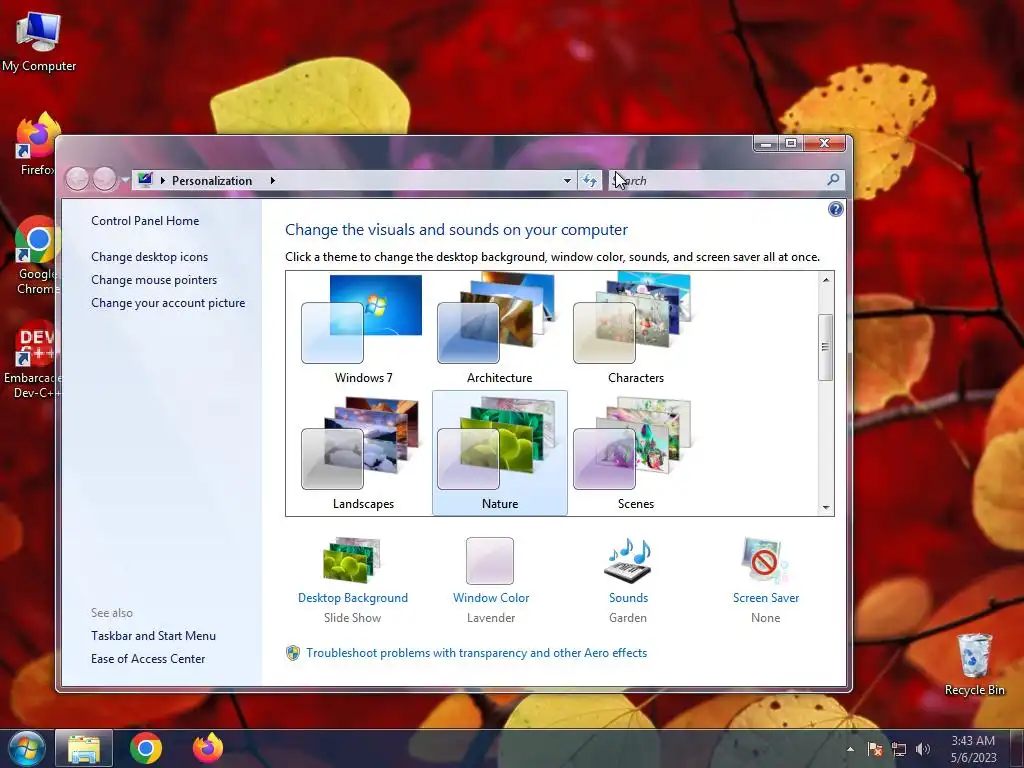
Task: Open Troubleshoot problems with transparency link
Action: 477,653
